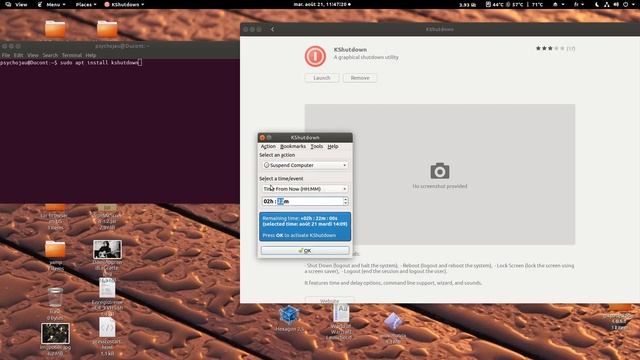Open the View menu in the Terminal window
This screenshot has width=640, height=360.
(x=33, y=55)
